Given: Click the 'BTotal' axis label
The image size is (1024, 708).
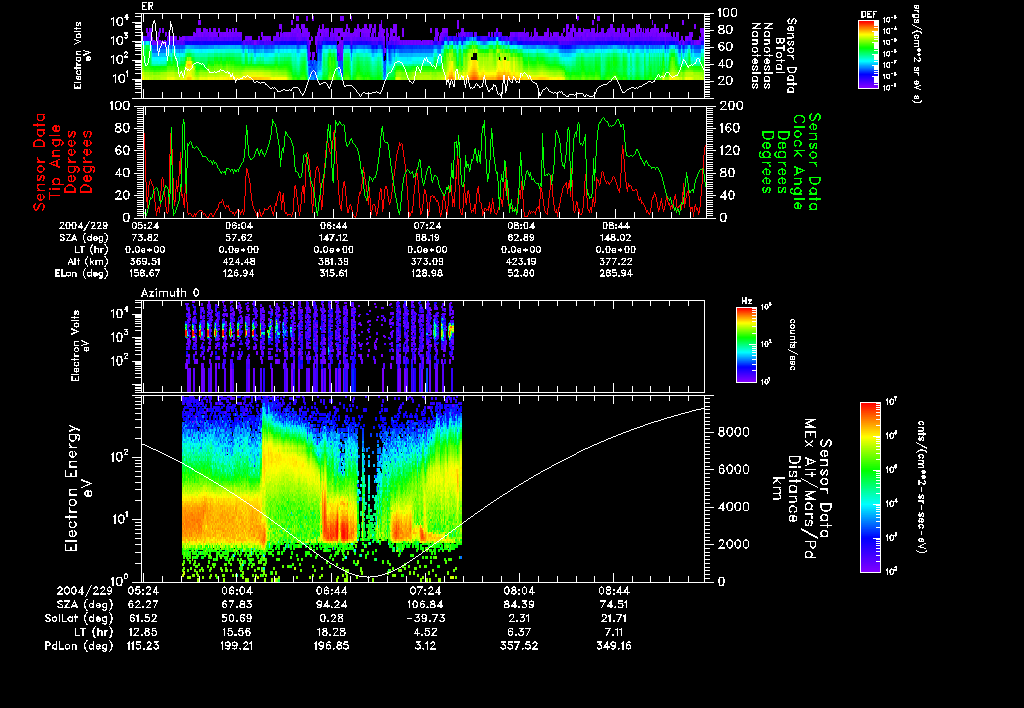Looking at the screenshot, I should (x=780, y=56).
